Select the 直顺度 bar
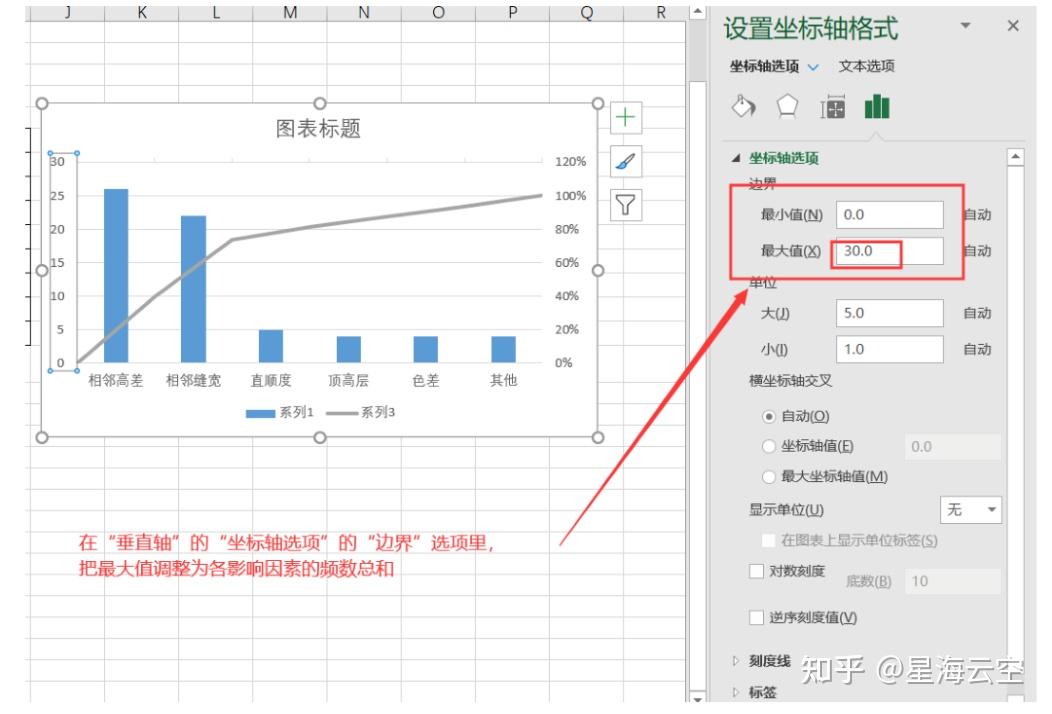Screen dimensions: 1052x714 pos(271,346)
